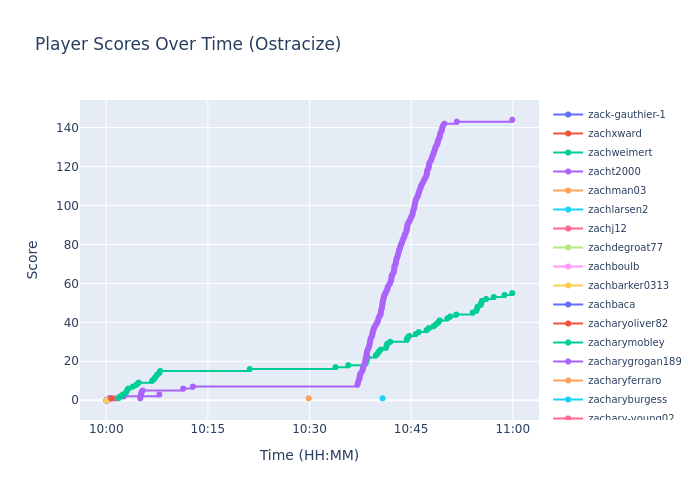700x500 pixels.
Task: Click zacharyoliver82 red legend marker
Action: click(568, 324)
